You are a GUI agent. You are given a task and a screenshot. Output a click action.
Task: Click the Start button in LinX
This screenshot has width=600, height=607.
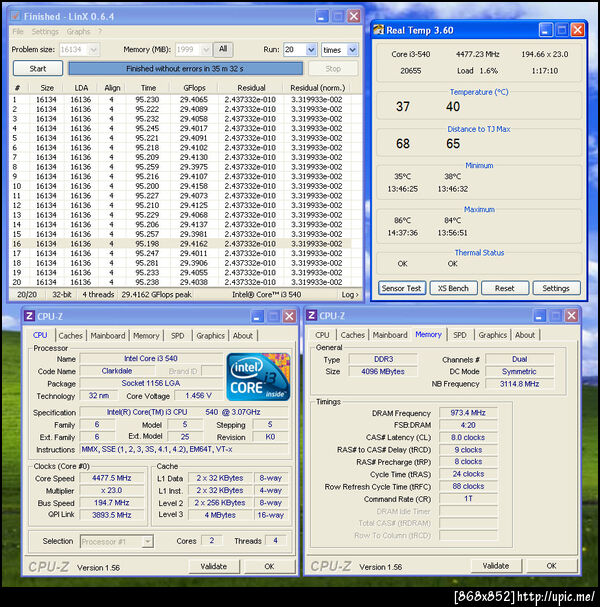(x=38, y=69)
